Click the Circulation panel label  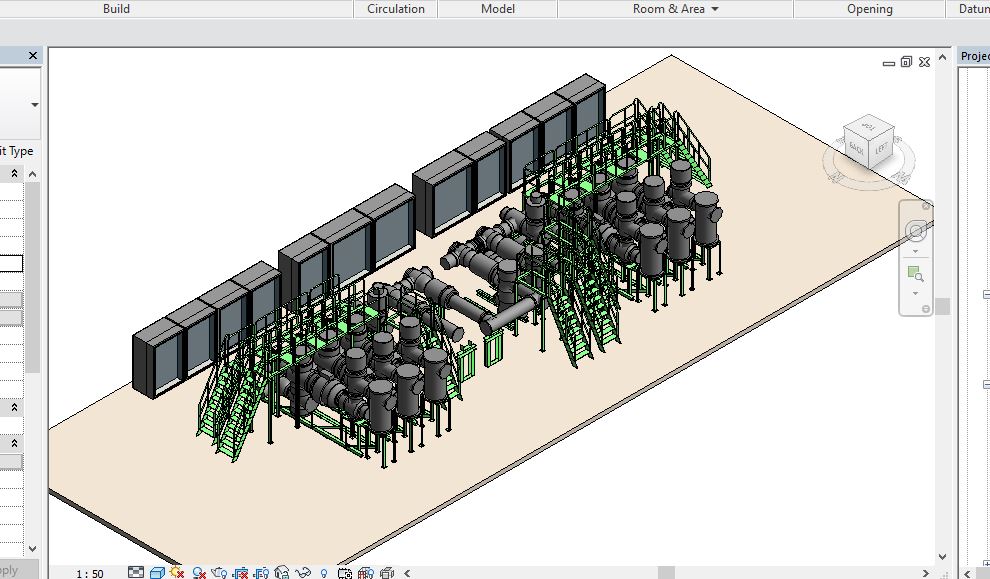click(395, 9)
